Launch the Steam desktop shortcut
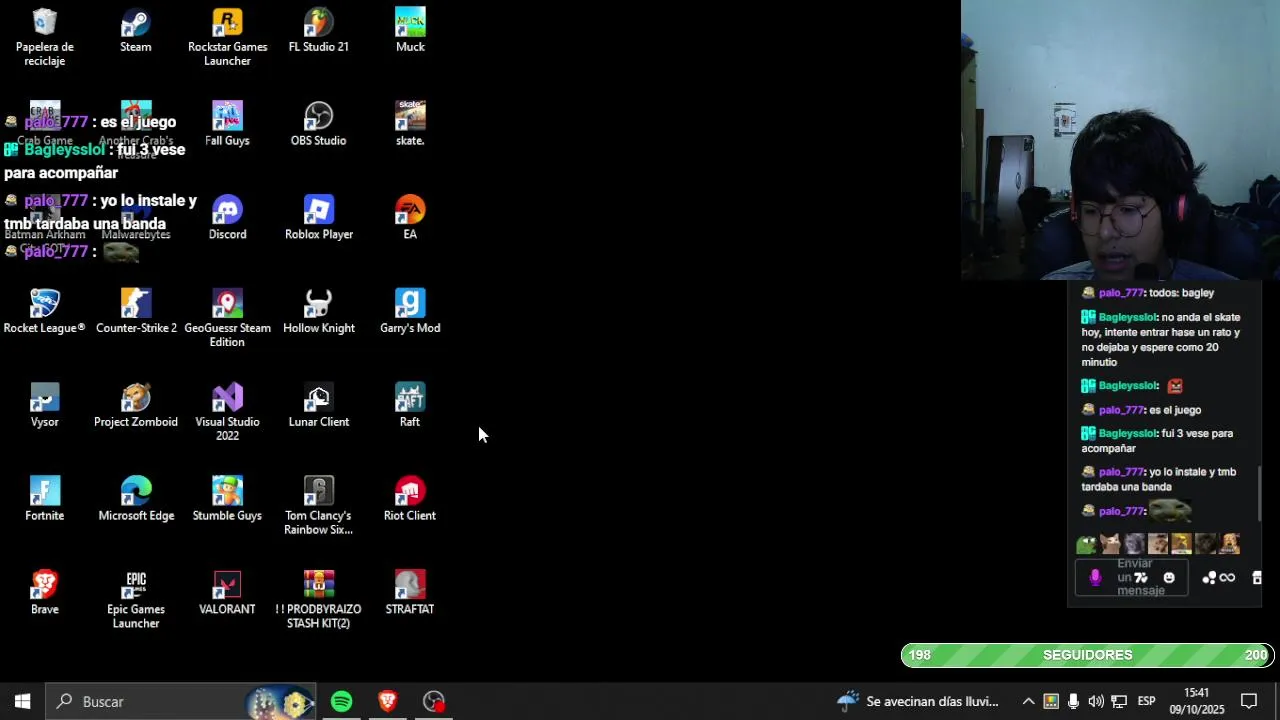This screenshot has width=1280, height=720. 136,30
